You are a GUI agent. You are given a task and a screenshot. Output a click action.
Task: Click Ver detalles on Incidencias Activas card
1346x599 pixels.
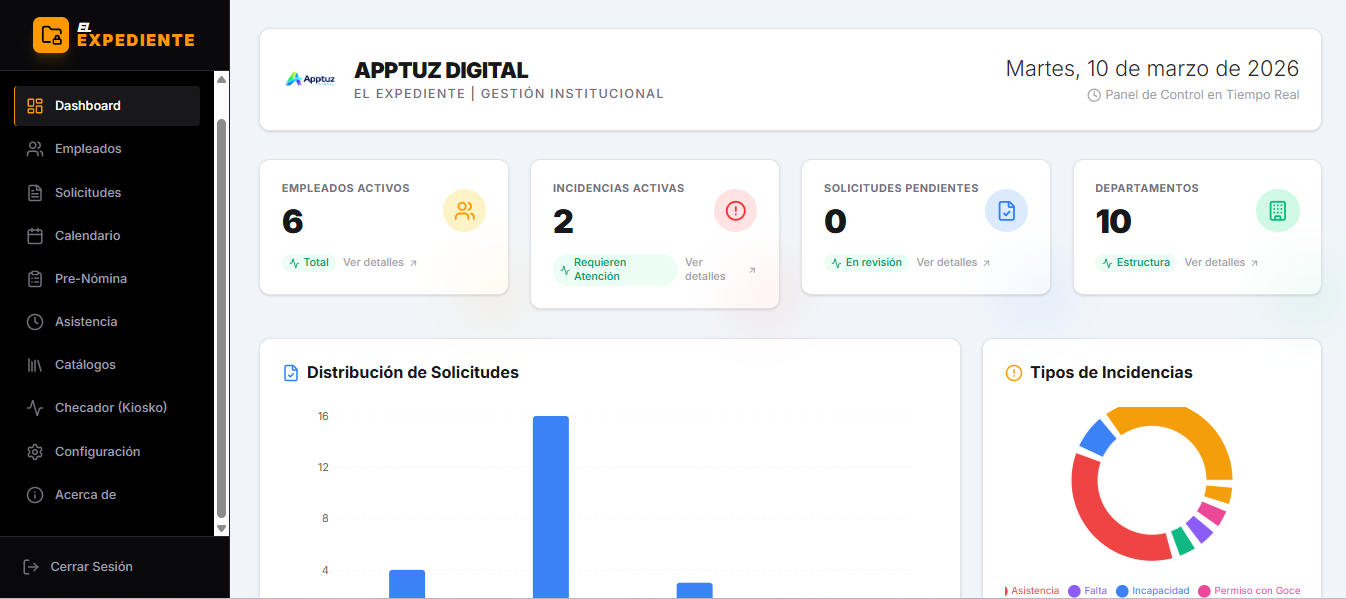(720, 270)
